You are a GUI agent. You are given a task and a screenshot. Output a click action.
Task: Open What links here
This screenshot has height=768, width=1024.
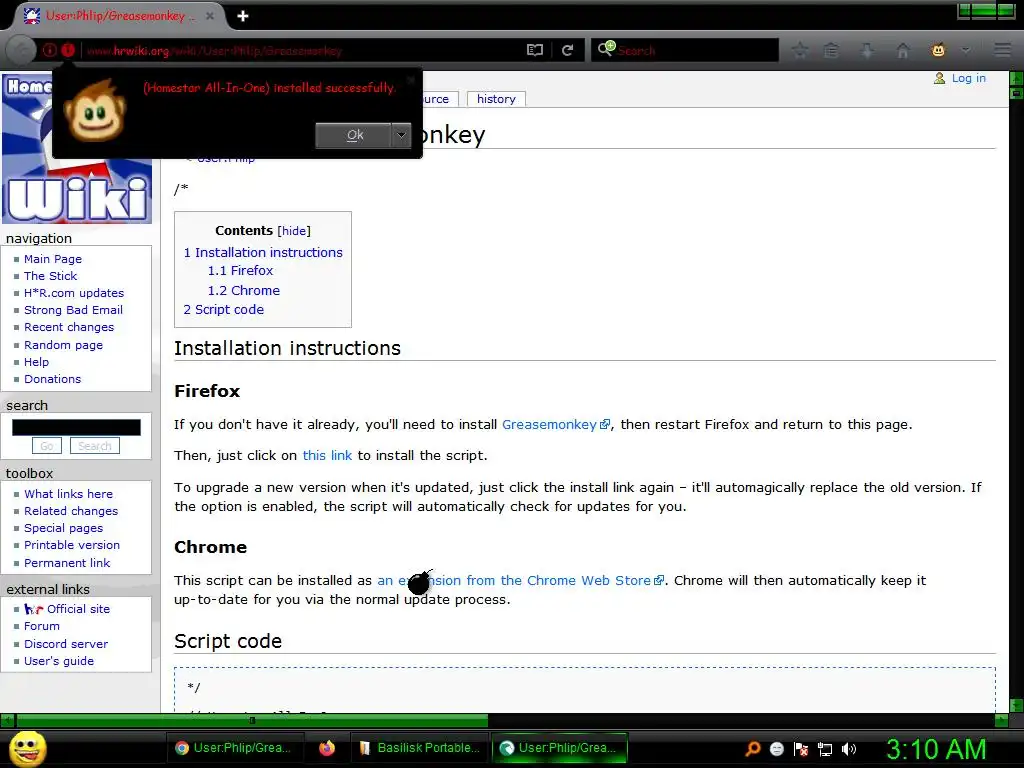pos(68,494)
